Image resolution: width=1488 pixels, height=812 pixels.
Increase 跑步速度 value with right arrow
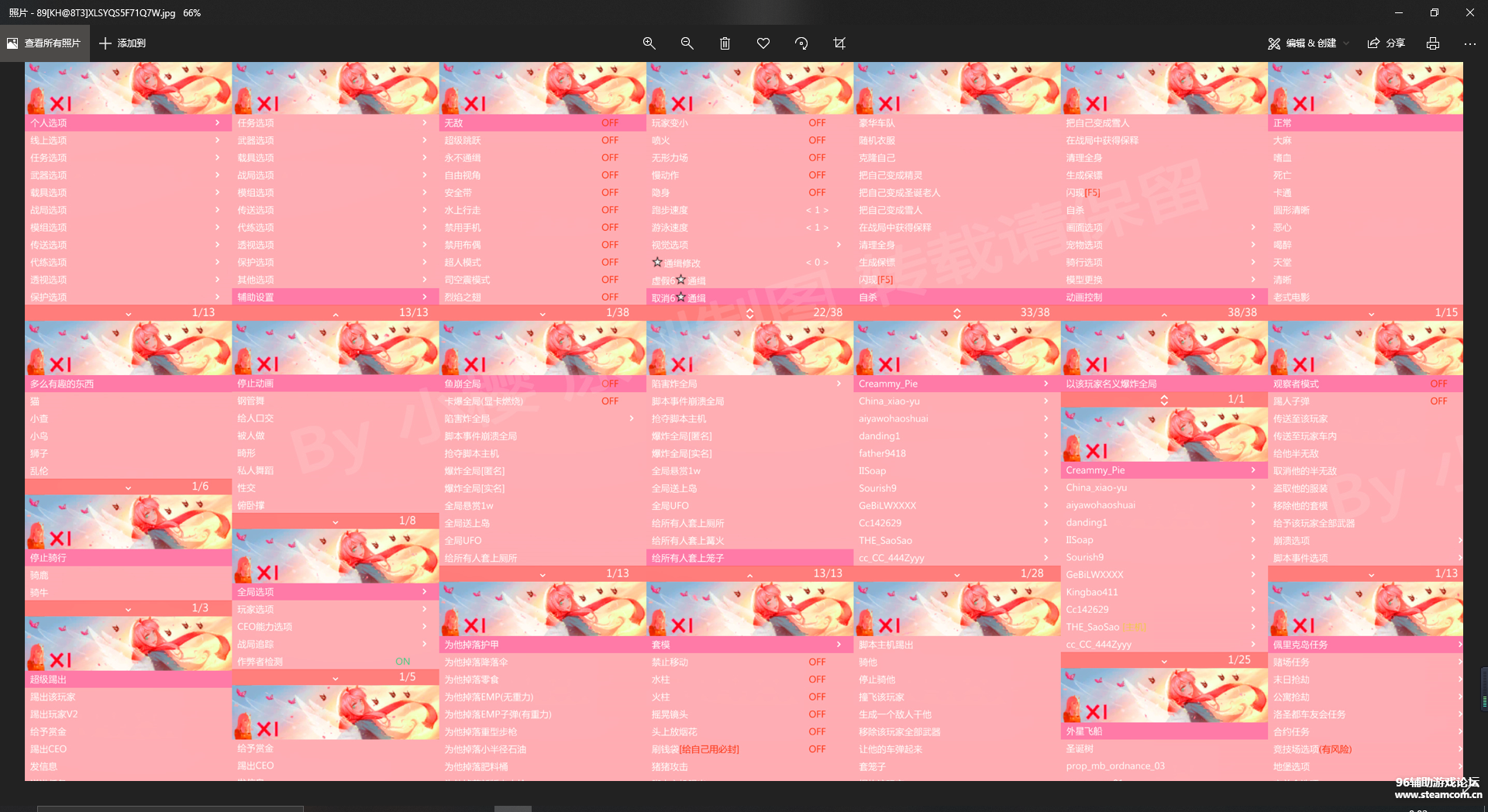click(826, 211)
